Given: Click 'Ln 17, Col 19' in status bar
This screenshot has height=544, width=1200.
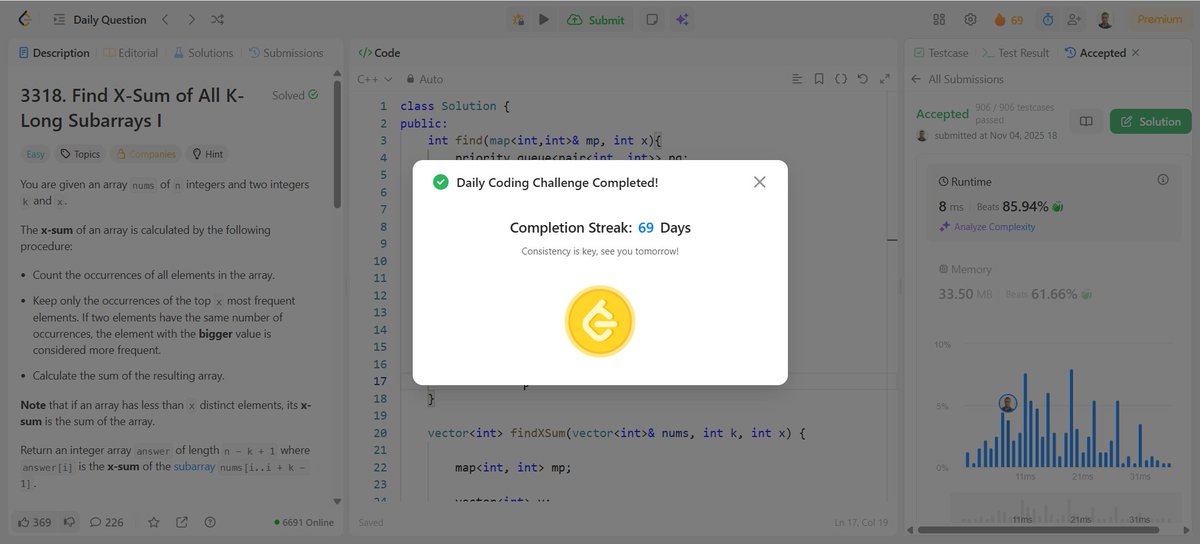Looking at the screenshot, I should [860, 522].
